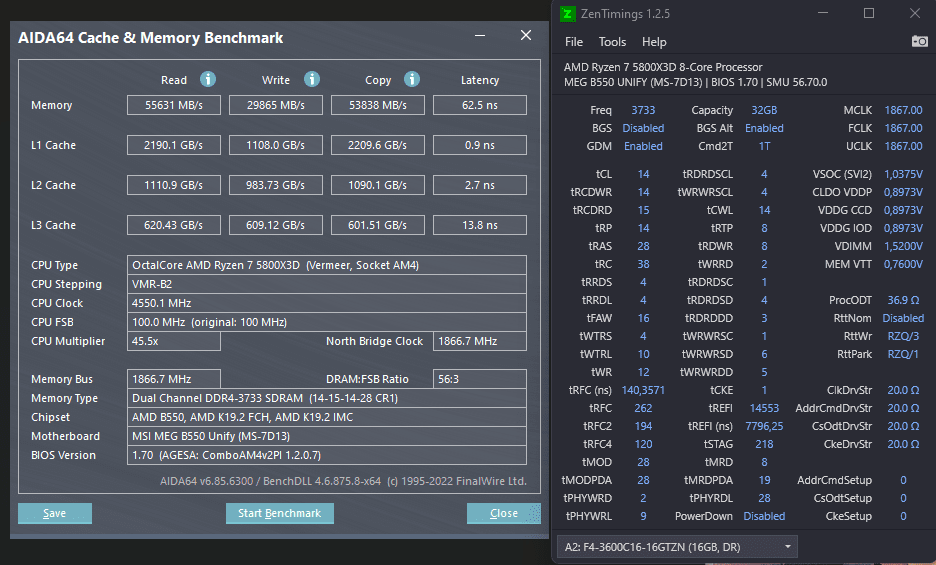This screenshot has width=936, height=565.
Task: Close the AIDA64 window with the X
Action: click(x=526, y=35)
